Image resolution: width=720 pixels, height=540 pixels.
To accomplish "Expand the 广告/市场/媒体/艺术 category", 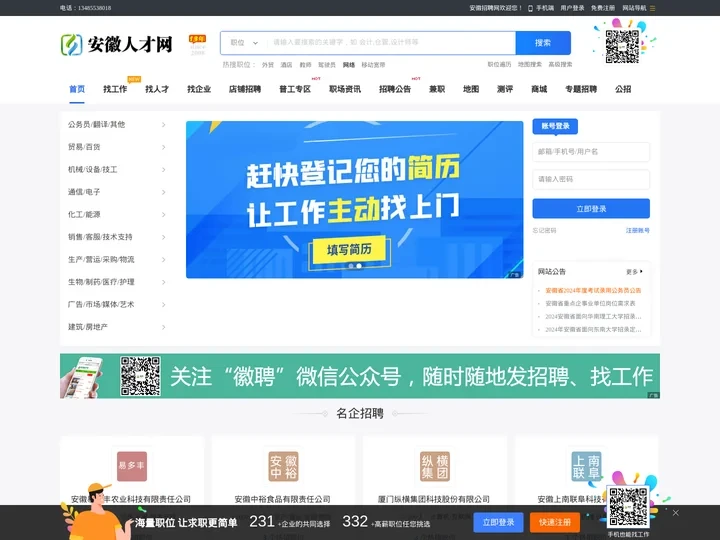I will [117, 304].
